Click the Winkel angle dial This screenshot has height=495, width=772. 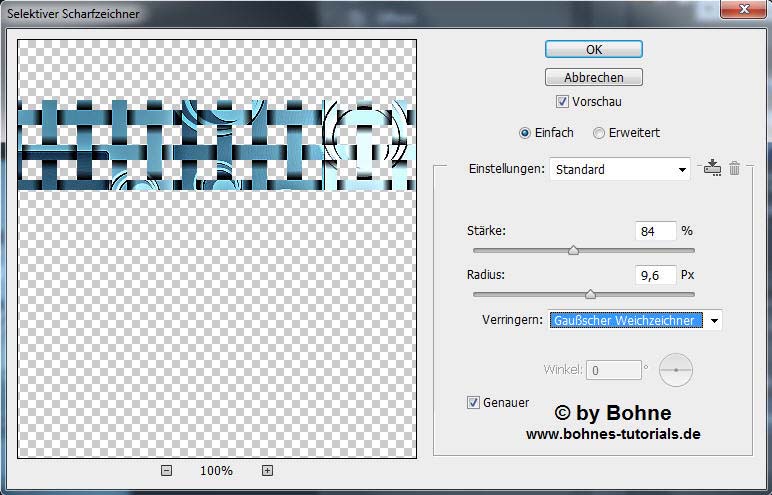676,370
